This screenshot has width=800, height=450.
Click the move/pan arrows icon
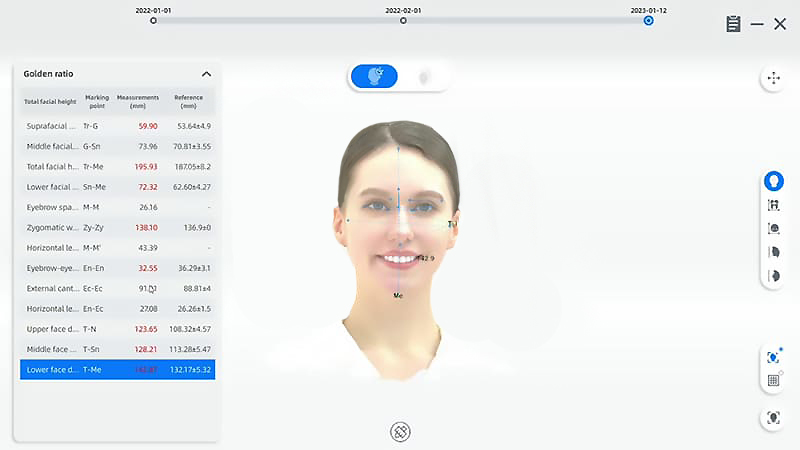tap(773, 78)
